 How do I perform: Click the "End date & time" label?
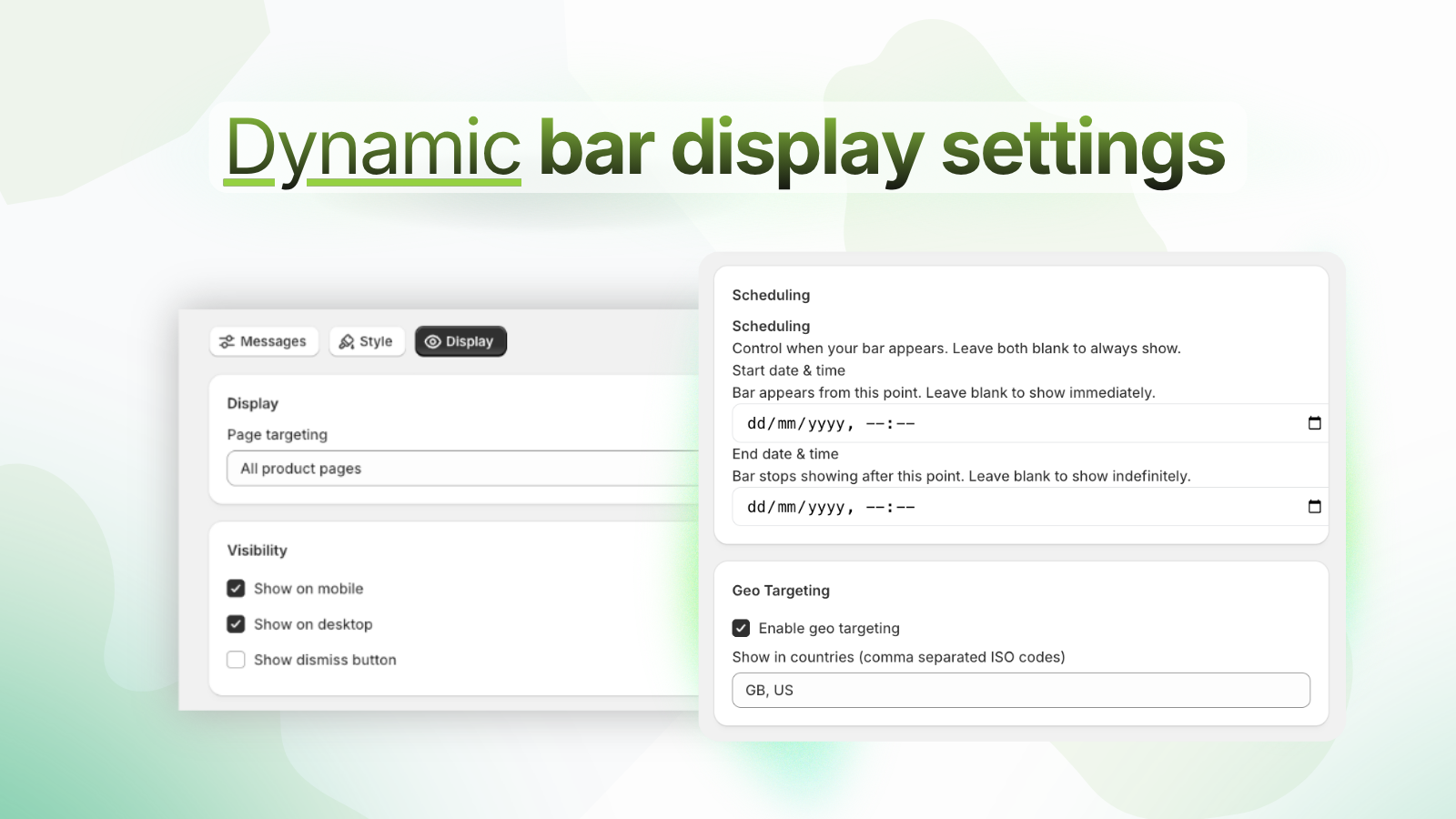pos(785,454)
